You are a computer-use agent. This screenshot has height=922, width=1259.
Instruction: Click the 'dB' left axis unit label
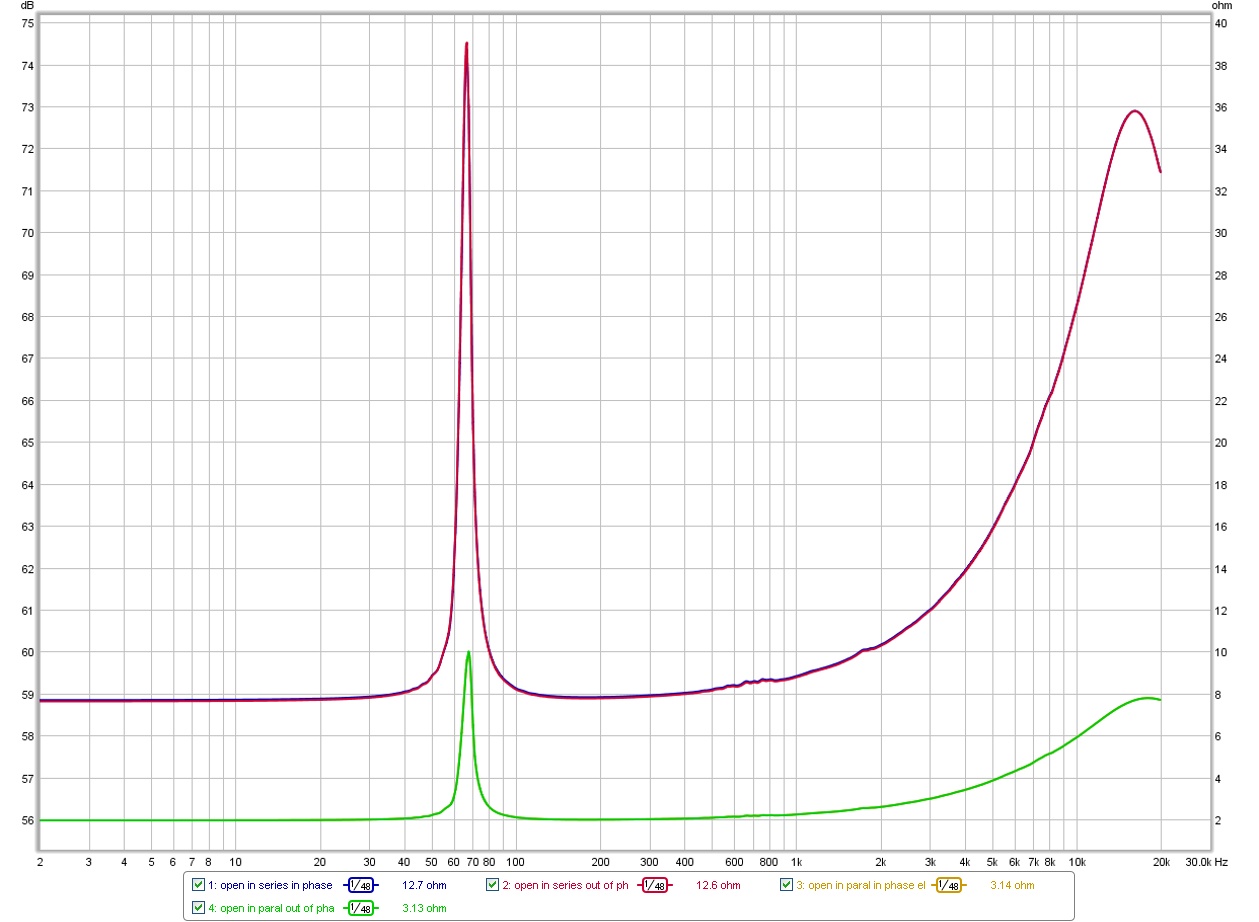pyautogui.click(x=27, y=6)
